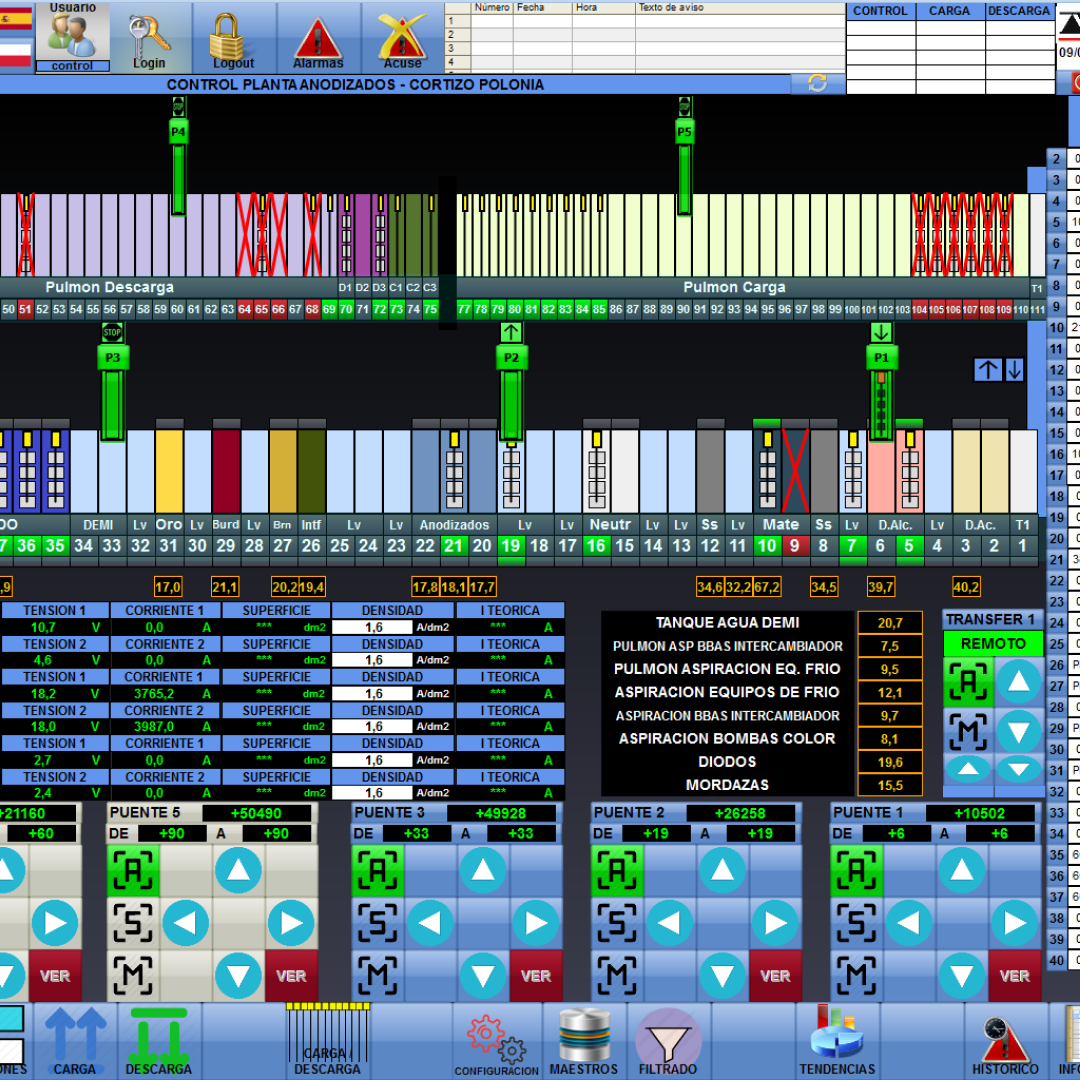Open the Carga section in bottom bar

pyautogui.click(x=76, y=1040)
